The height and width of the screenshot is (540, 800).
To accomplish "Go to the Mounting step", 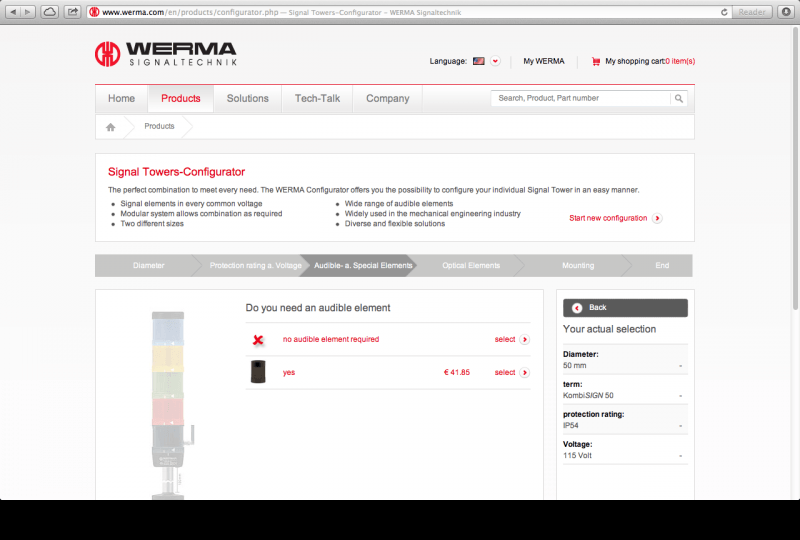I will [x=578, y=265].
